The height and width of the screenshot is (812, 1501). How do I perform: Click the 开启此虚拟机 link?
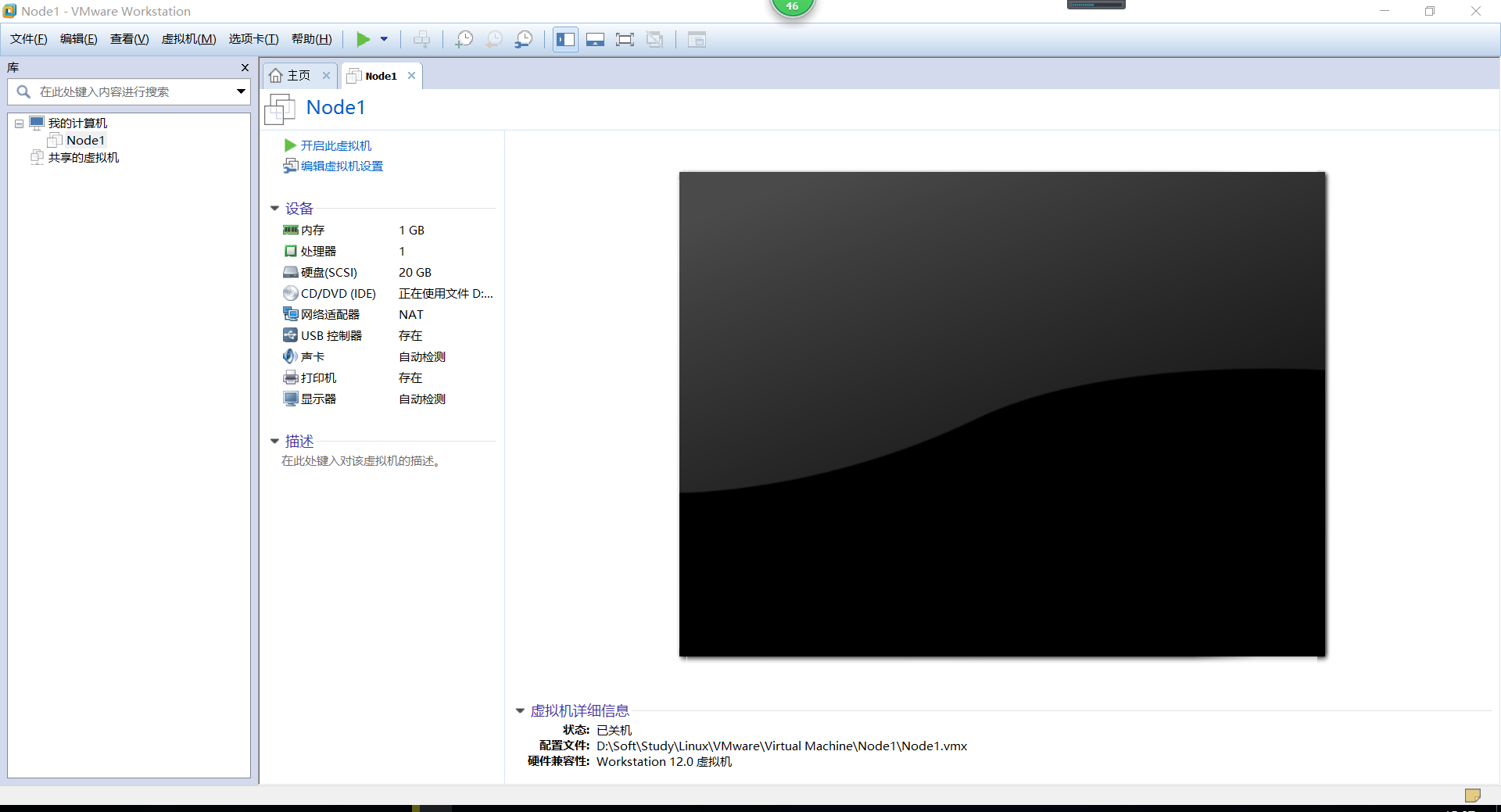336,146
